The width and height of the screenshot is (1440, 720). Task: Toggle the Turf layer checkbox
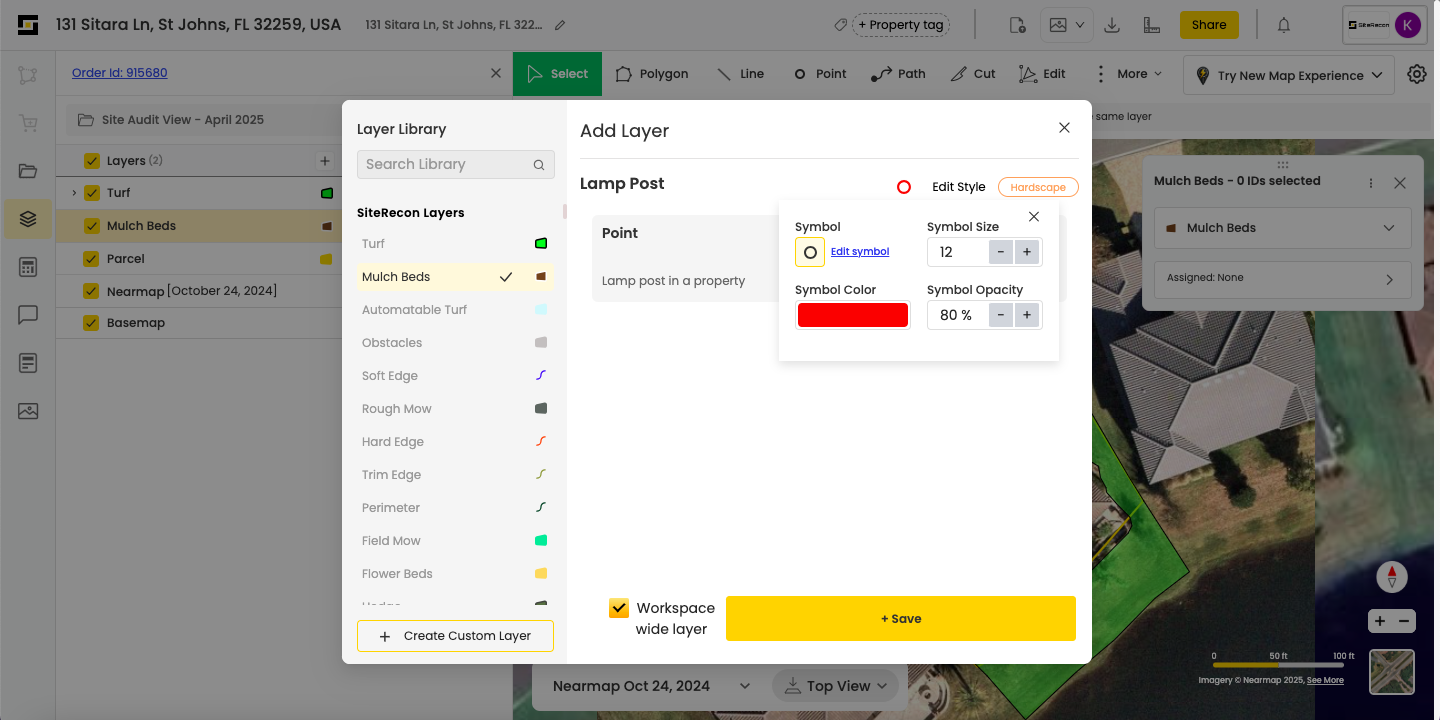(92, 193)
